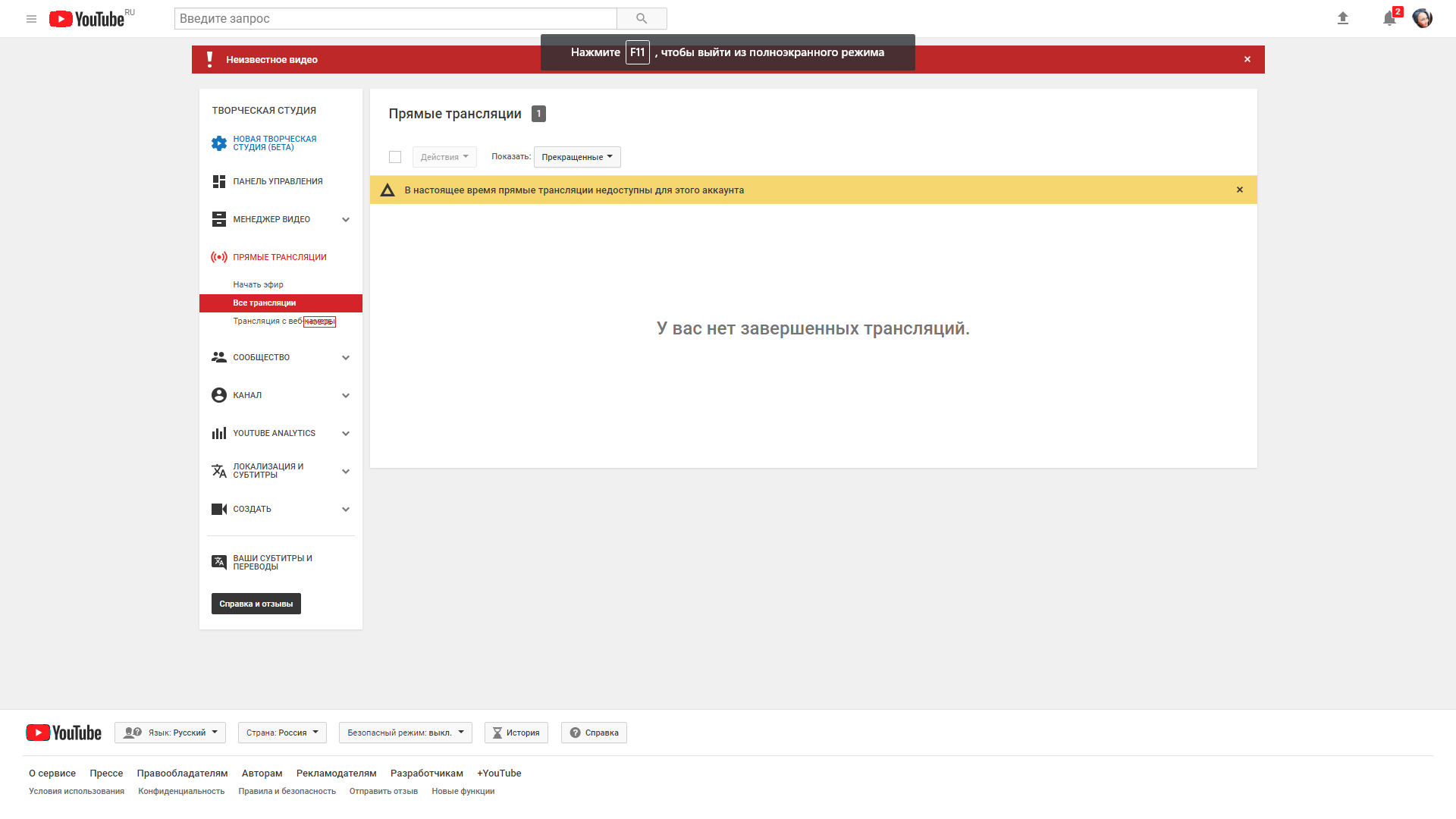Tick the select-all broadcasts checkbox
Screen dimensions: 1456x819
395,157
